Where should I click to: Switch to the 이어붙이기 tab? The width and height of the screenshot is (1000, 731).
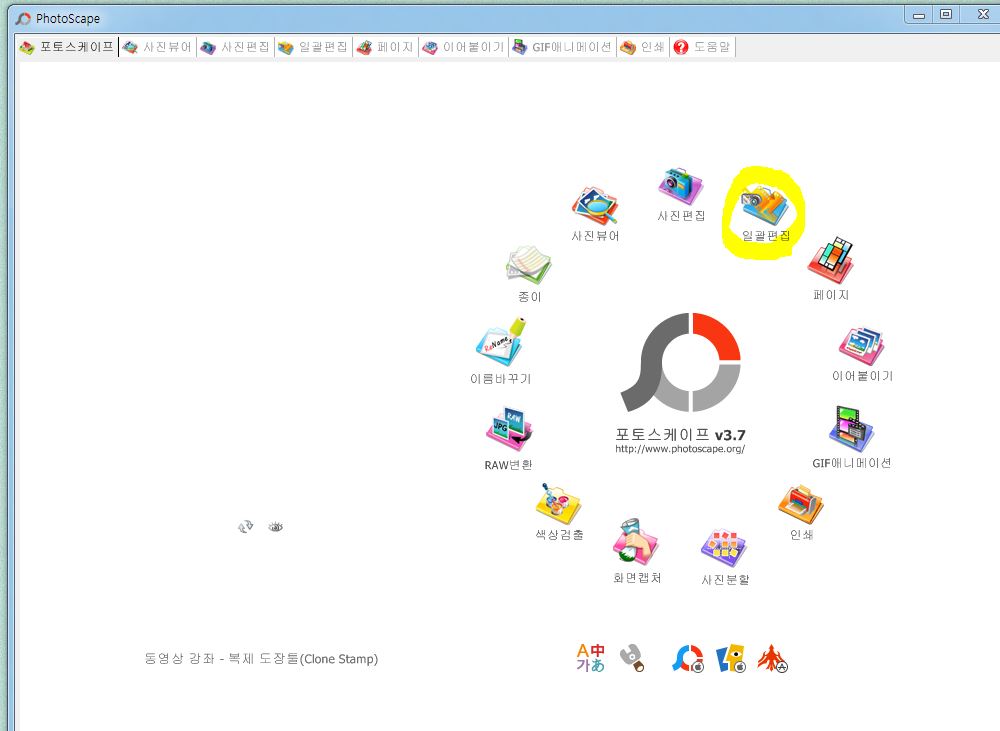464,47
